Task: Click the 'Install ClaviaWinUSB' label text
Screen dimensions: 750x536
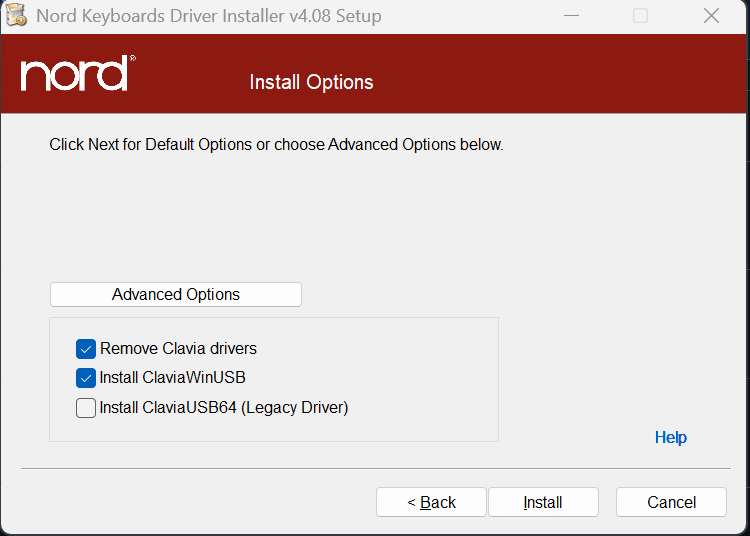Action: (x=172, y=378)
